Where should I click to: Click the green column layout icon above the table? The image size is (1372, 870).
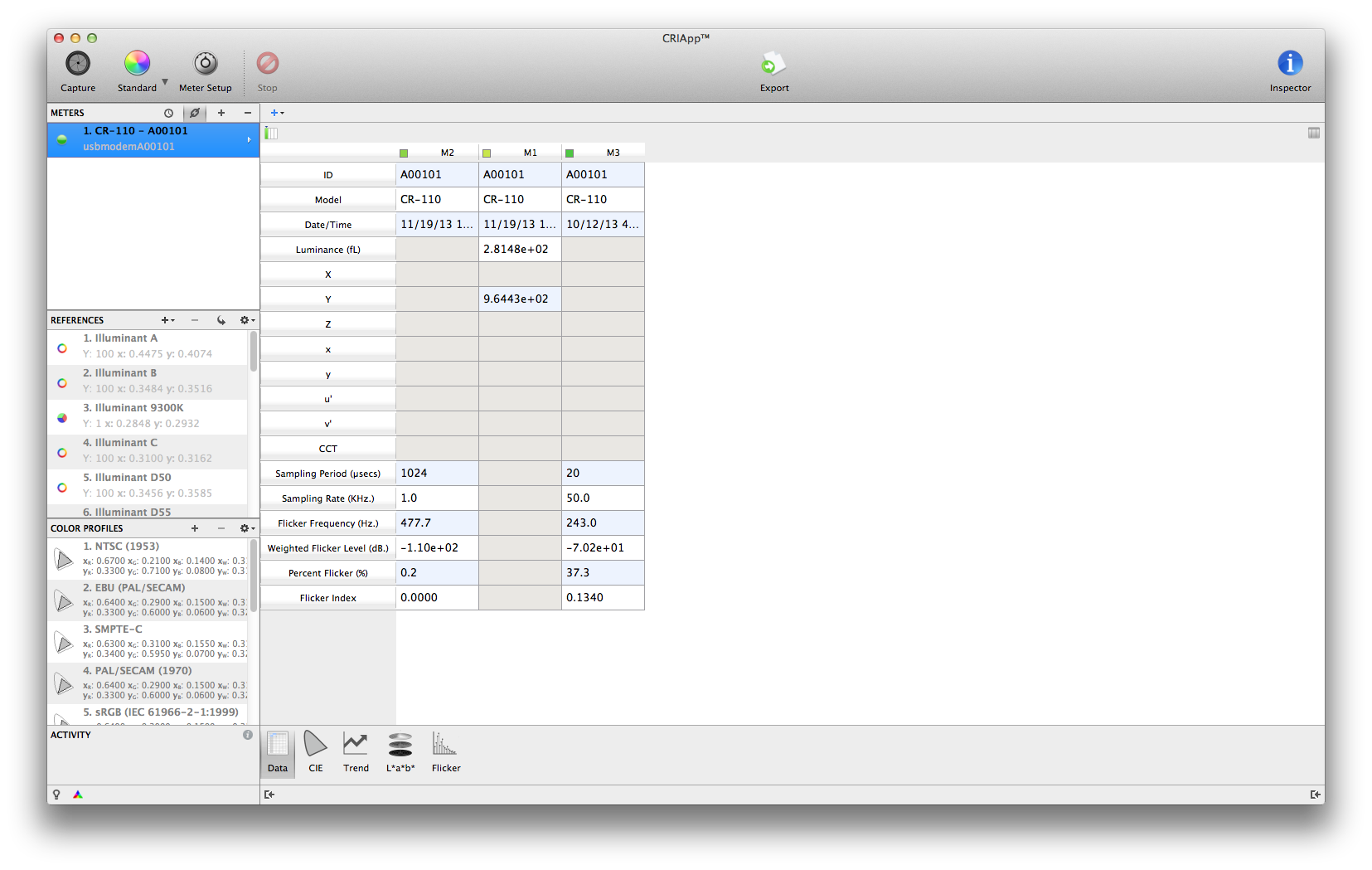(x=271, y=133)
